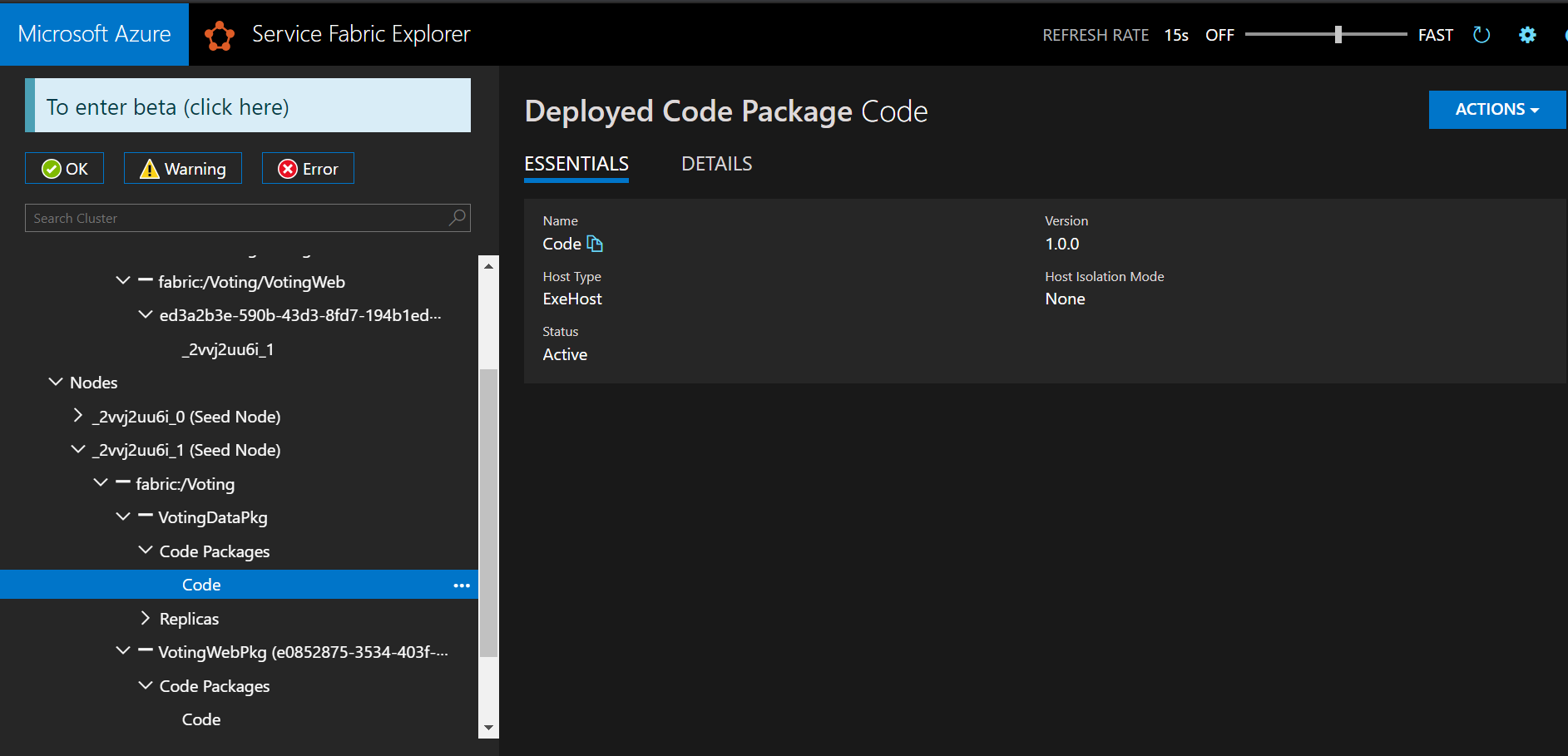Click the dash icon next to VotingWebPkg
The height and width of the screenshot is (756, 1568).
[x=144, y=650]
